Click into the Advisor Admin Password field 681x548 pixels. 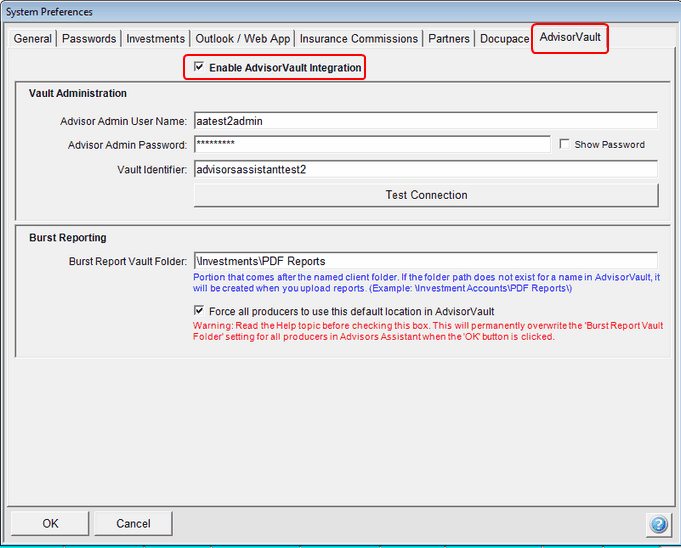(370, 145)
